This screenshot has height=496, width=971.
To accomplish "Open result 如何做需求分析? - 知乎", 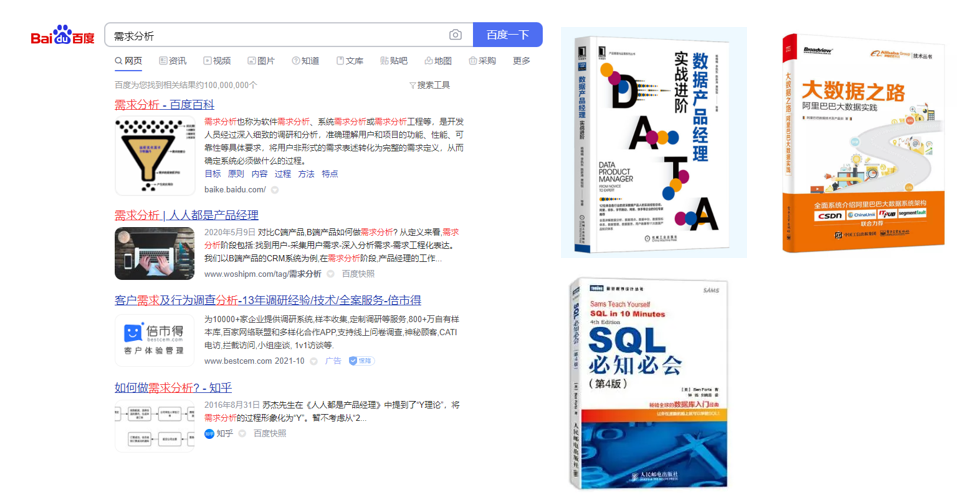I will (173, 388).
